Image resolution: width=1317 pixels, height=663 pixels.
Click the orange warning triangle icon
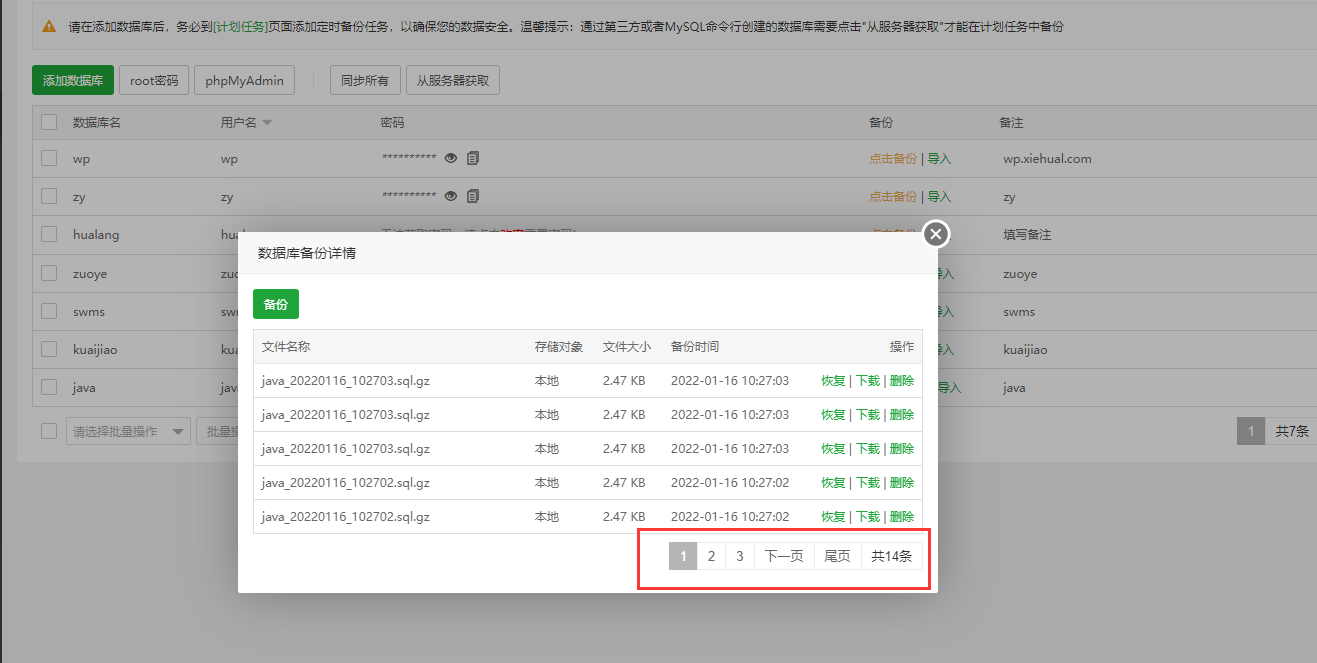[x=49, y=27]
